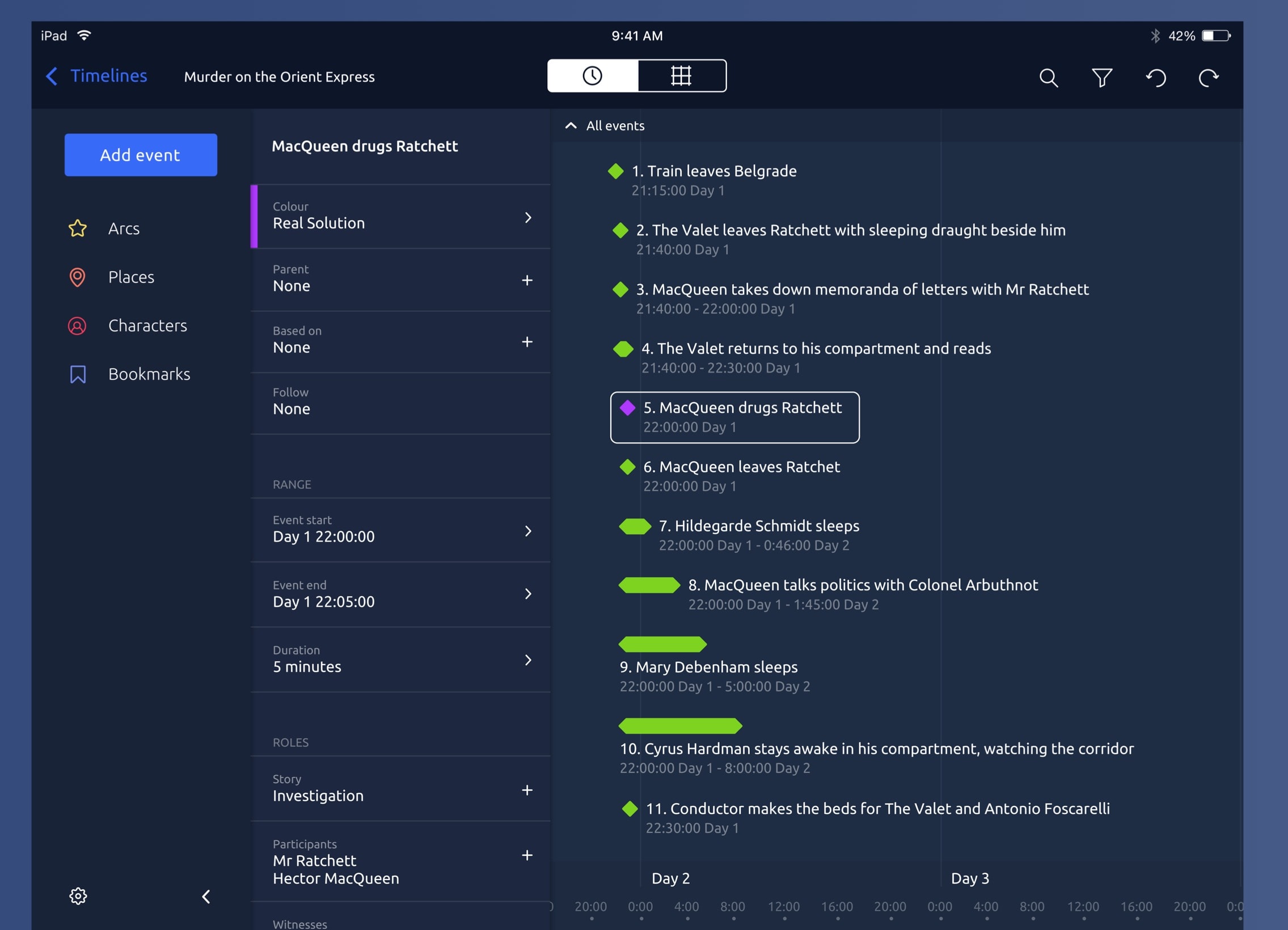Open the Places pin icon
Viewport: 1288px width, 930px height.
[77, 277]
